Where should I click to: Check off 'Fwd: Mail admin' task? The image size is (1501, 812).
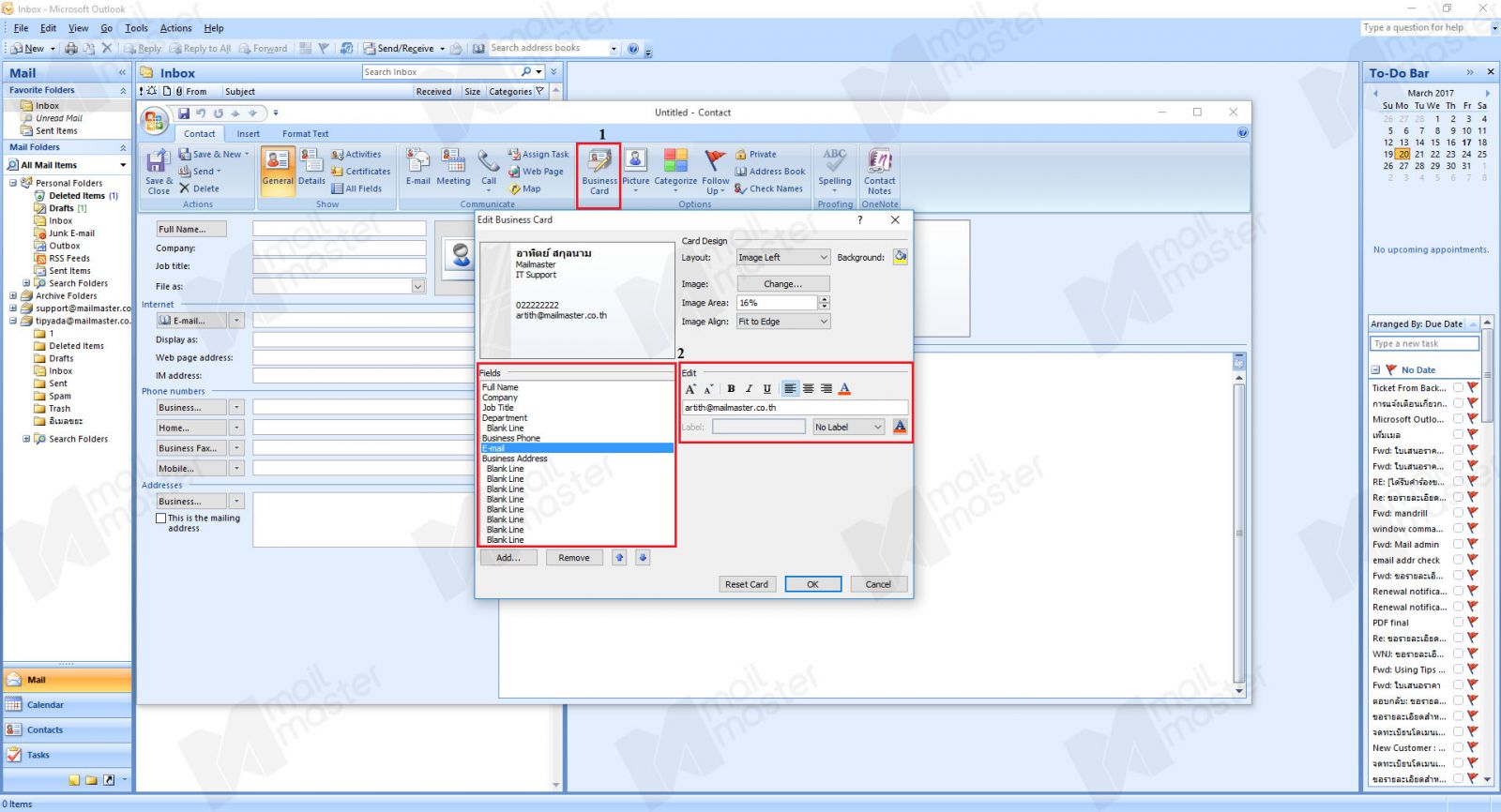[1458, 544]
